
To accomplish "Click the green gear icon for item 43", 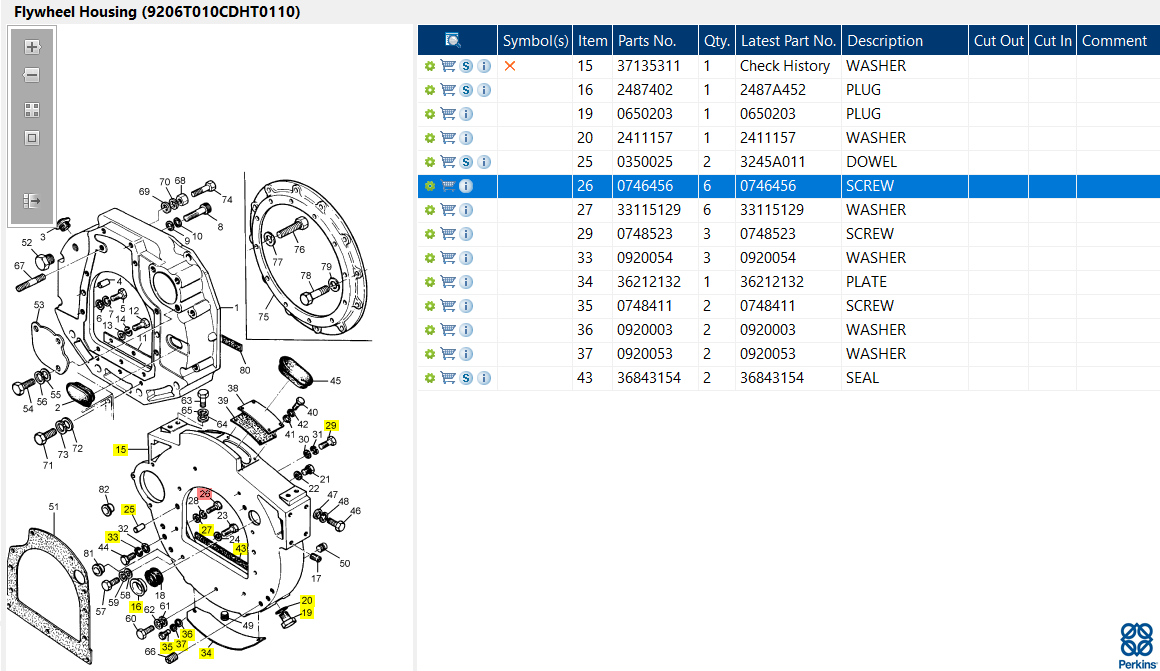I will [x=430, y=378].
